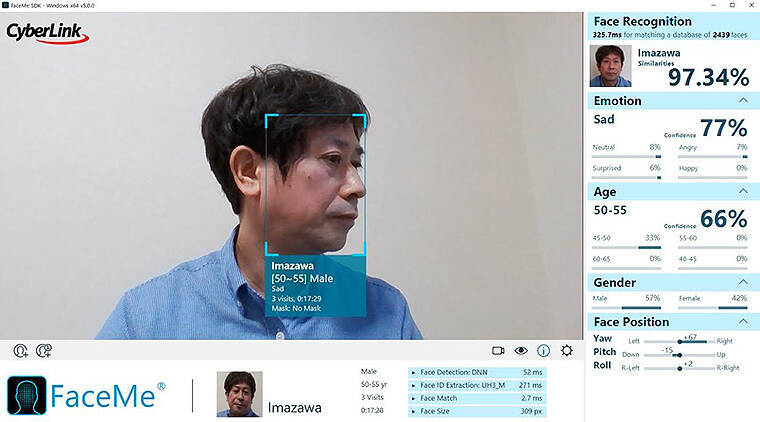Select the Gender section header
Viewport: 760px width, 422px height.
(x=674, y=282)
